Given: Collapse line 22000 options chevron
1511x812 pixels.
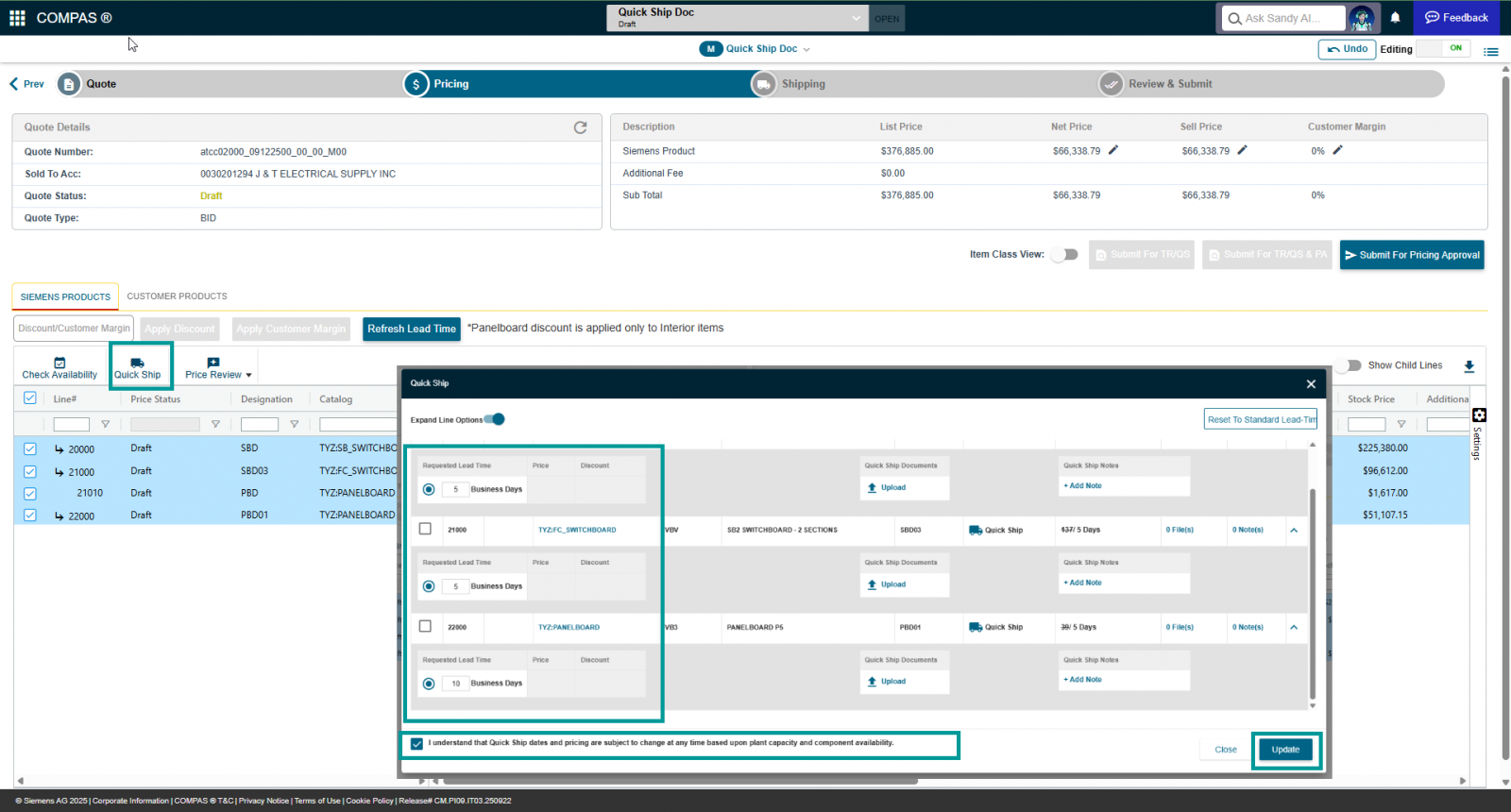Looking at the screenshot, I should (1294, 627).
